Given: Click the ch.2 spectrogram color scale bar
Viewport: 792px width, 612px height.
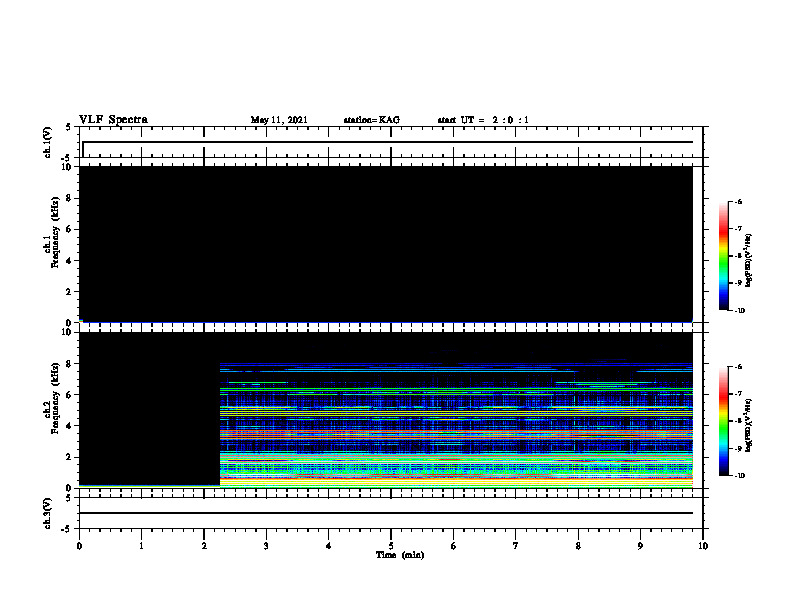Looking at the screenshot, I should coord(723,421).
